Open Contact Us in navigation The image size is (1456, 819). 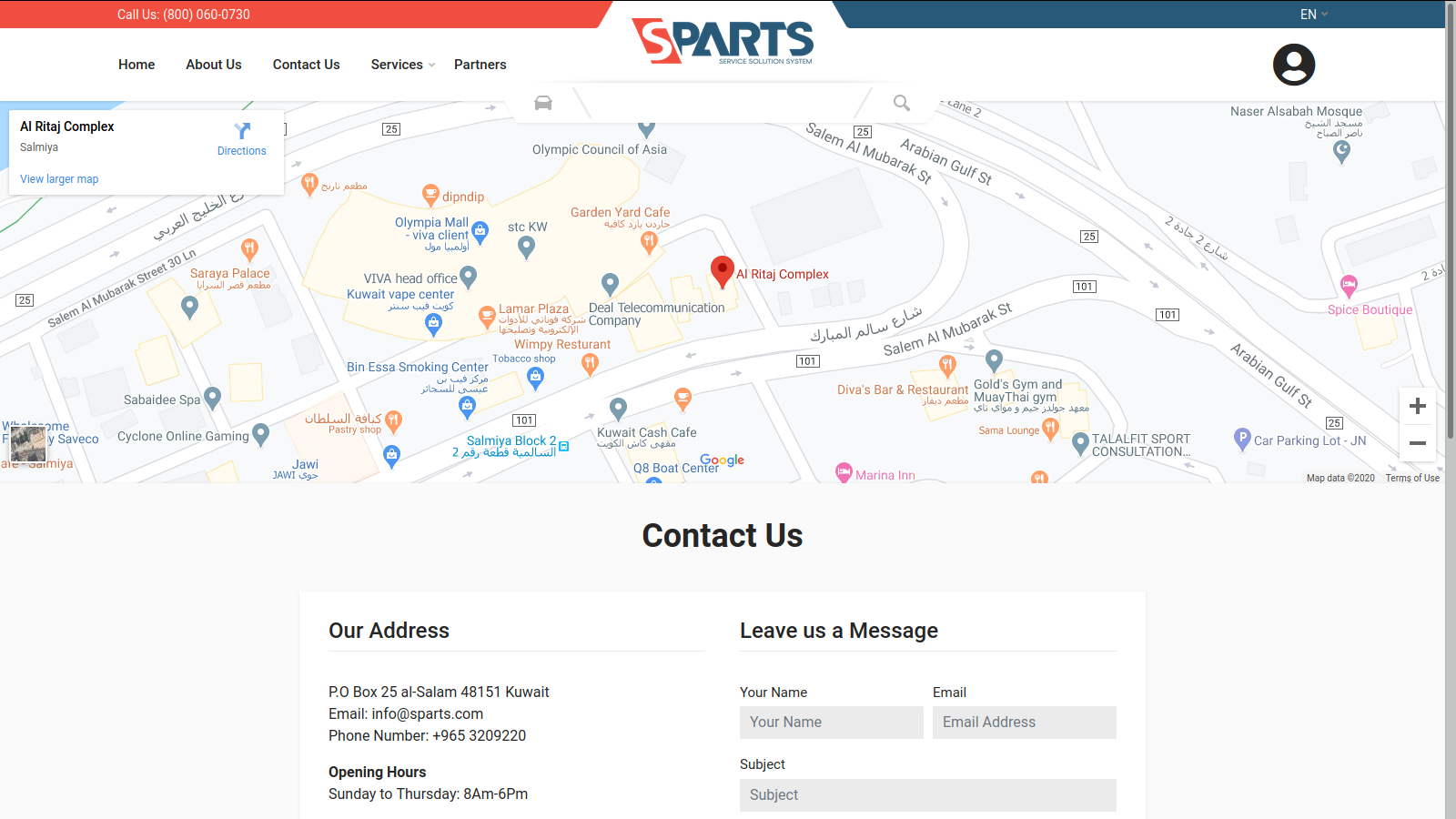(x=307, y=65)
